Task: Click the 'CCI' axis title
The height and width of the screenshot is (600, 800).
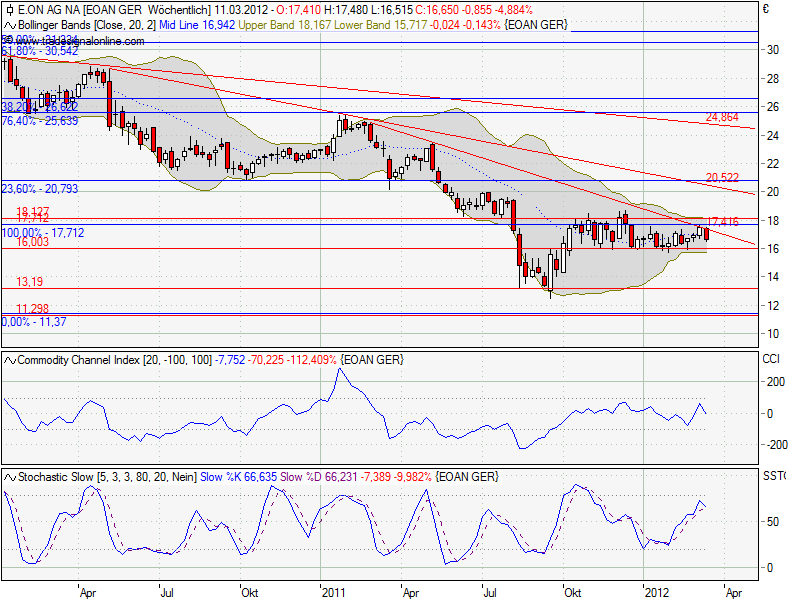Action: pos(771,359)
